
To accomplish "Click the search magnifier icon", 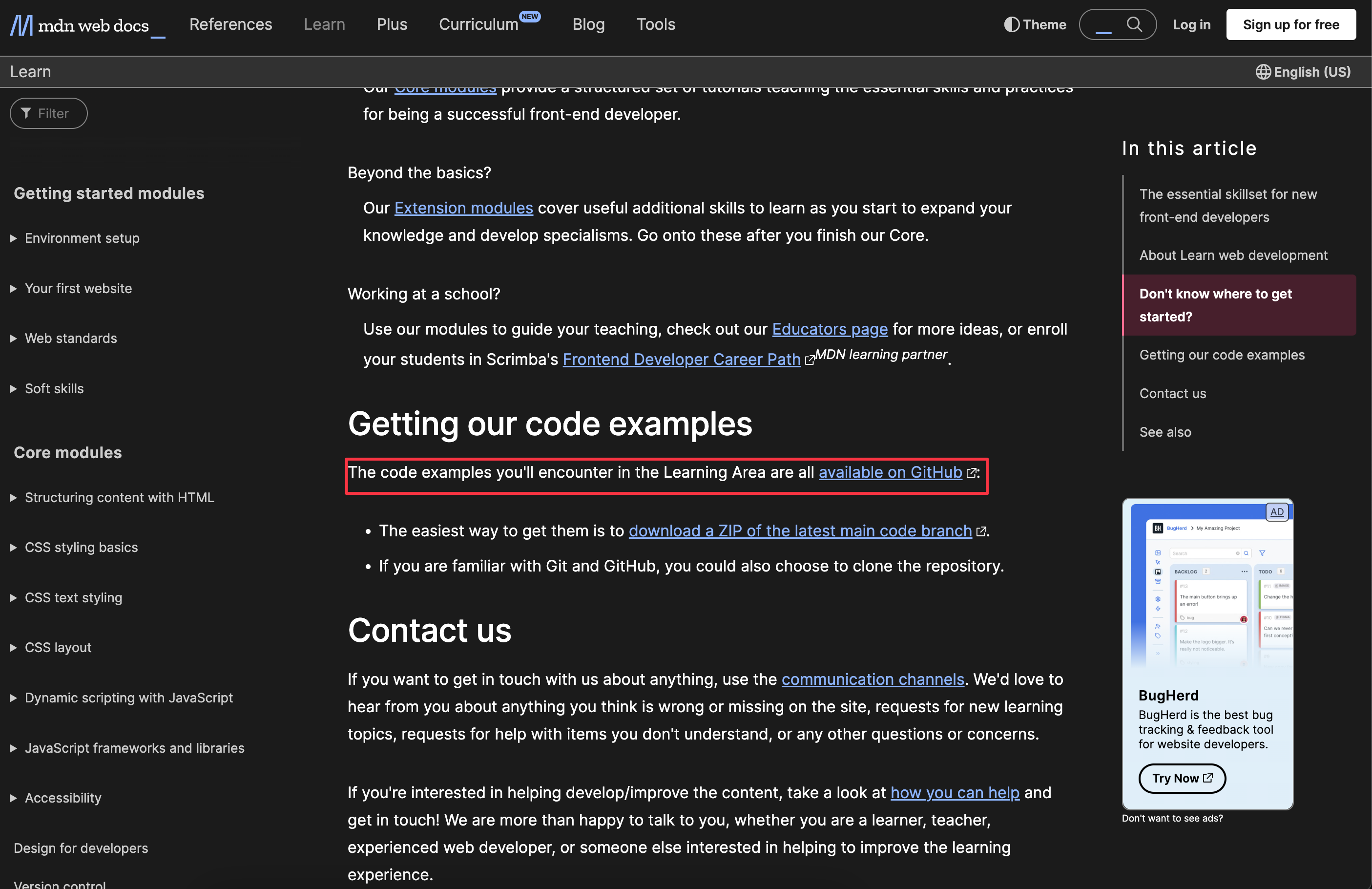I will 1133,24.
